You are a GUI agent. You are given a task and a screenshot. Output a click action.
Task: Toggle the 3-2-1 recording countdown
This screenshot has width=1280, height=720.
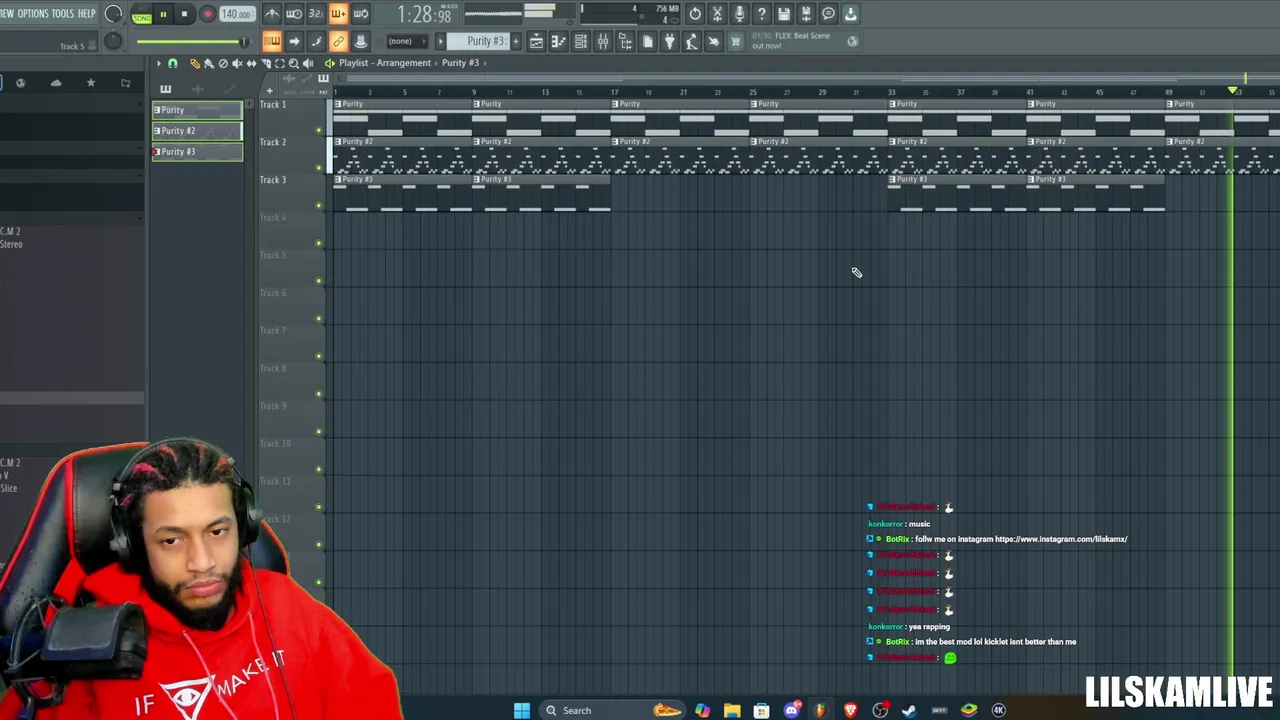pyautogui.click(x=316, y=14)
